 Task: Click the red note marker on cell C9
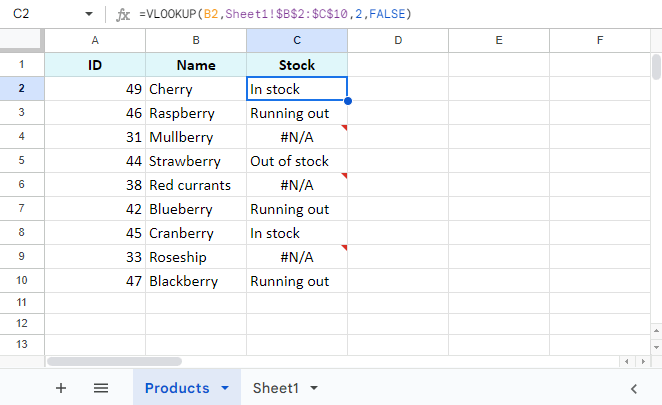(345, 247)
